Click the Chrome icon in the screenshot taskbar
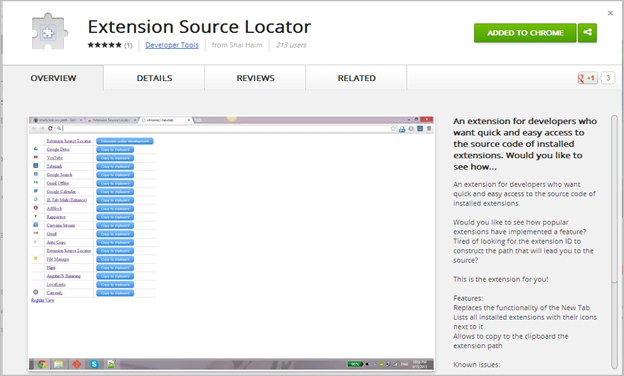Image resolution: width=624 pixels, height=376 pixels. pos(42,364)
